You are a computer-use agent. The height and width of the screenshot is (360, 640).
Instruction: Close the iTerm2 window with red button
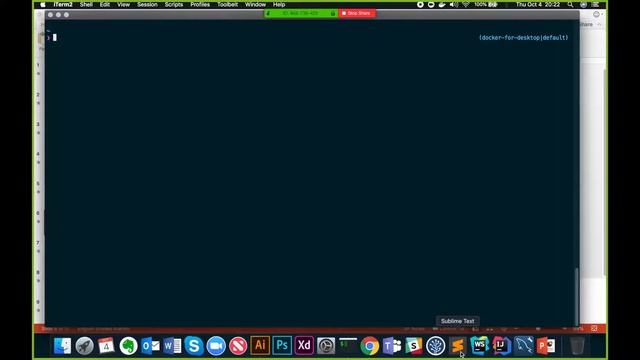coord(50,15)
